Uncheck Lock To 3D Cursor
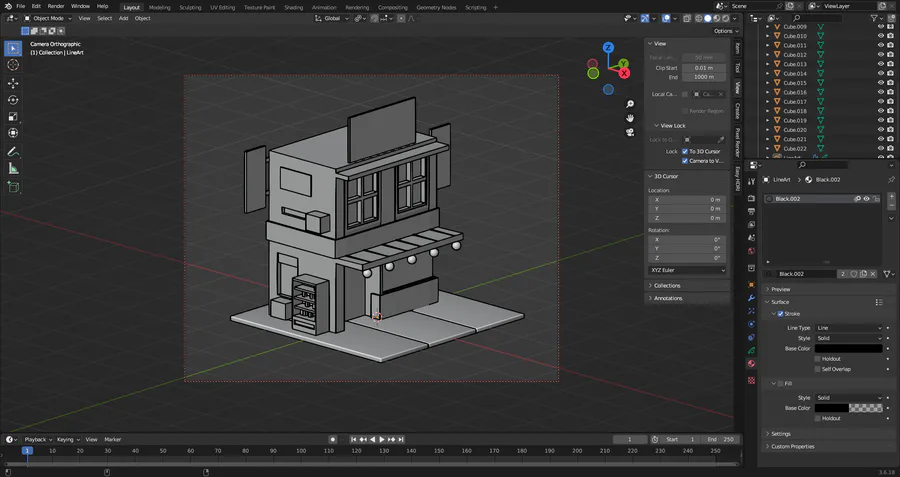 685,151
